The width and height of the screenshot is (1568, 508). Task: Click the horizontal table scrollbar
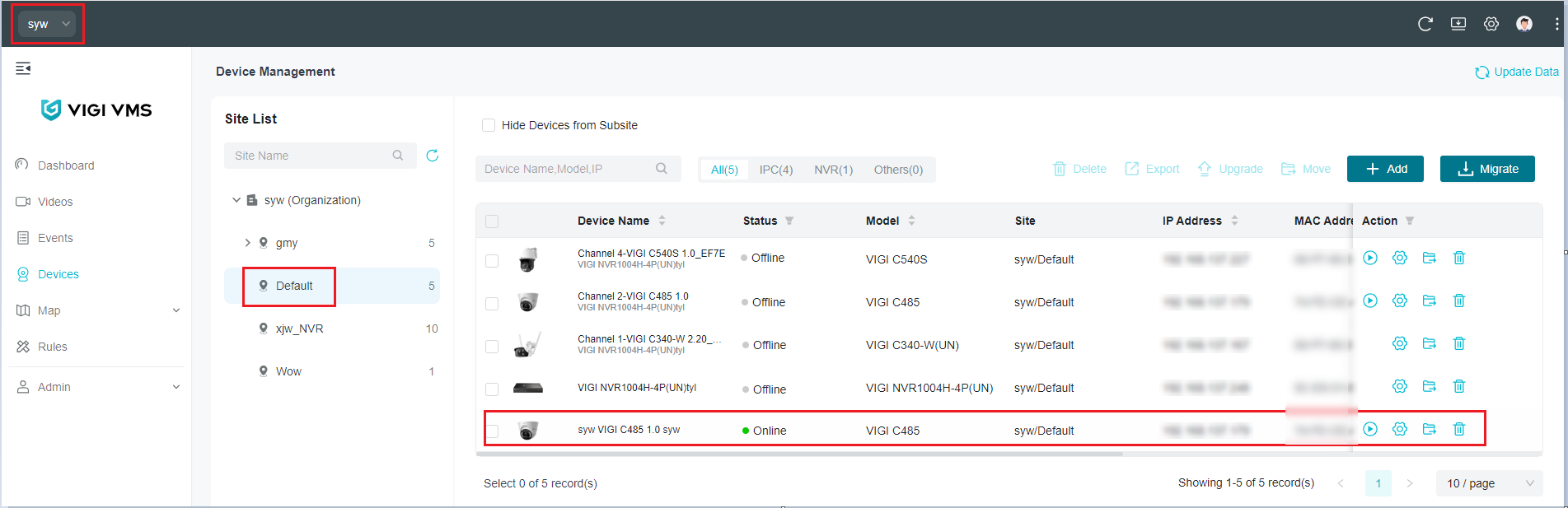point(799,453)
